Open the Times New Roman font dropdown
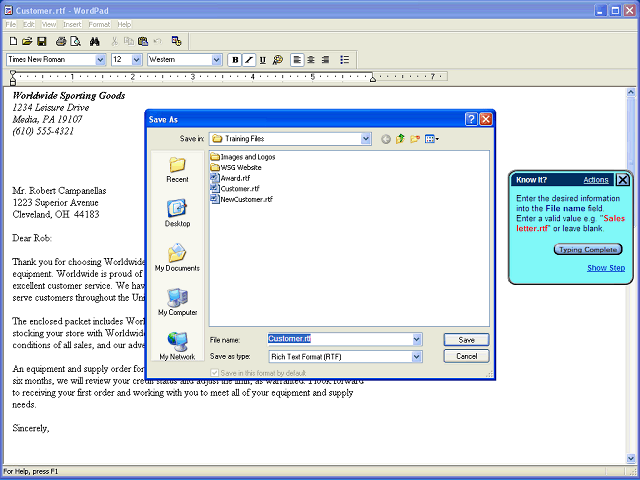The image size is (640, 480). click(100, 60)
